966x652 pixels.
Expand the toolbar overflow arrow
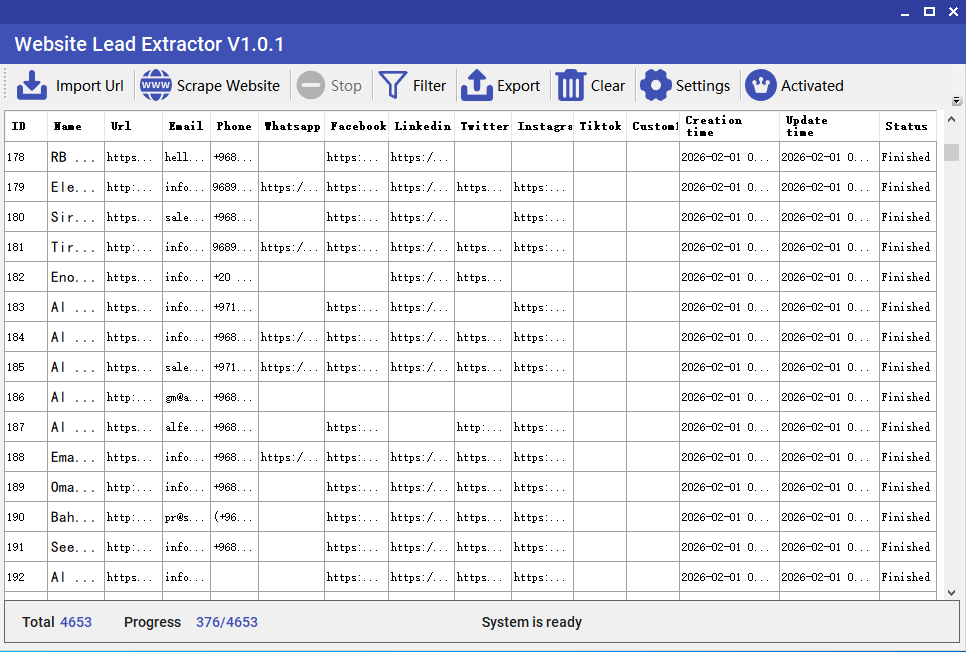click(956, 101)
